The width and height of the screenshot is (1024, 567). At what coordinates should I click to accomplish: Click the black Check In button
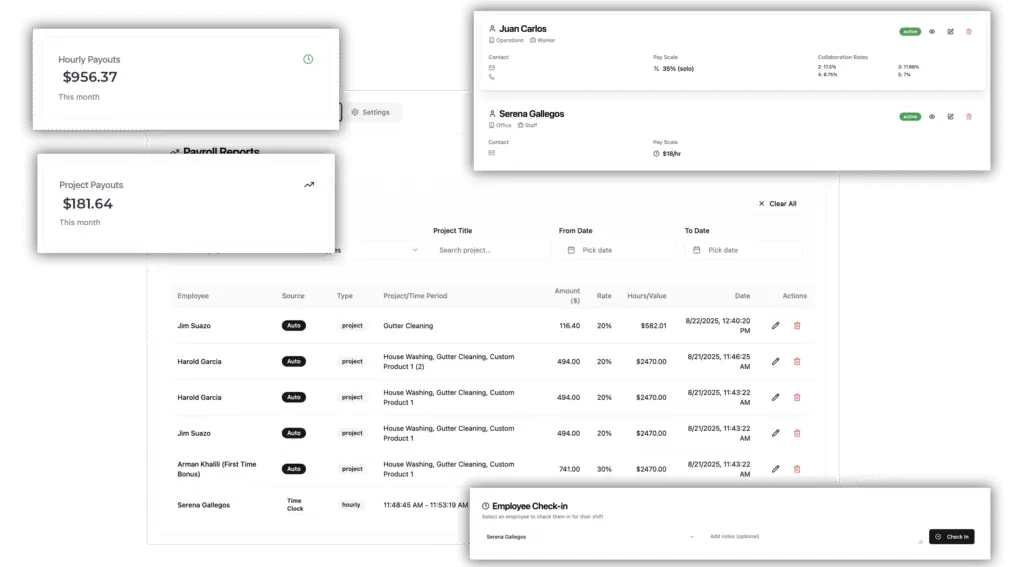click(950, 537)
